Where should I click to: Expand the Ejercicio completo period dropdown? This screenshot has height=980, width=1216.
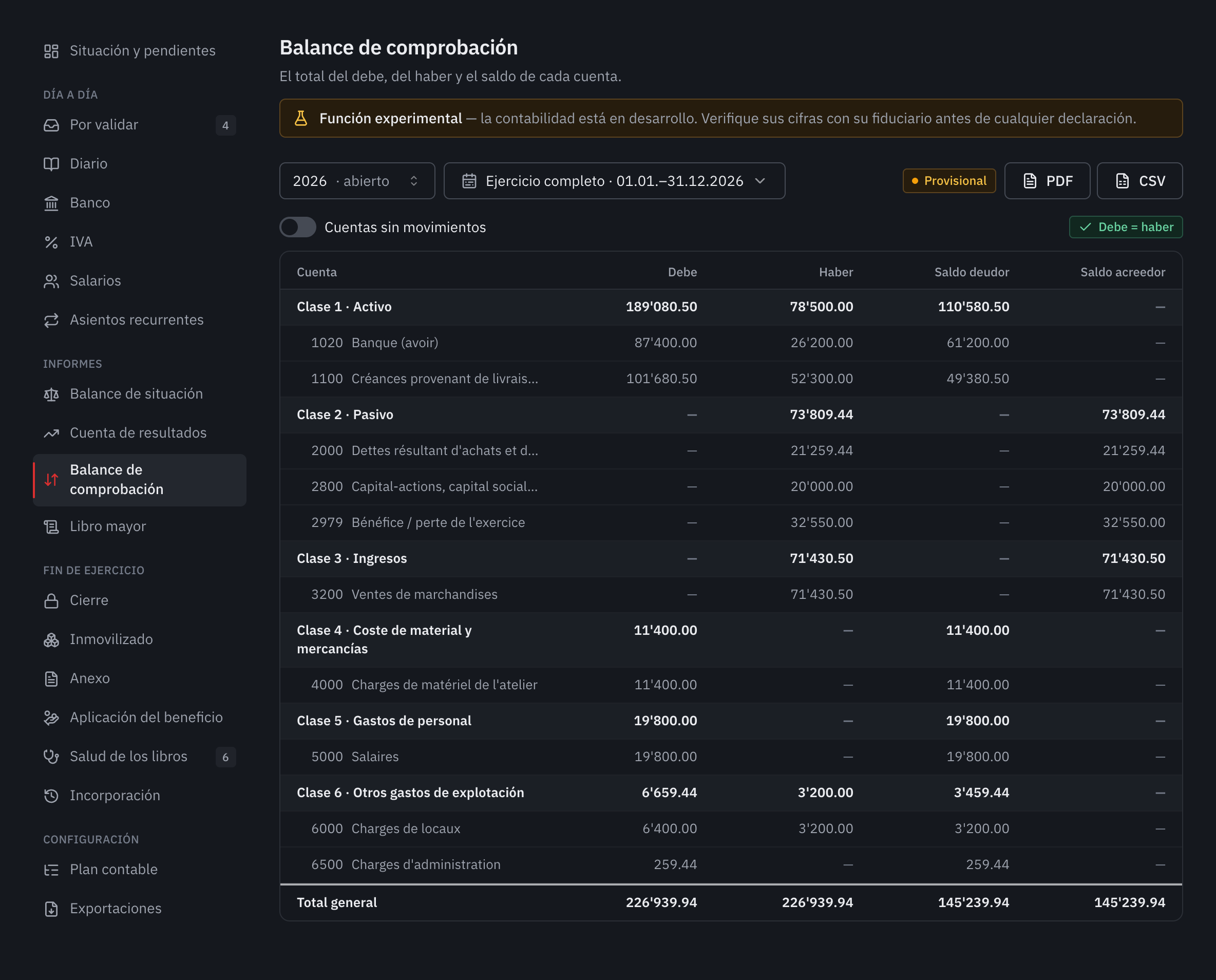click(614, 181)
